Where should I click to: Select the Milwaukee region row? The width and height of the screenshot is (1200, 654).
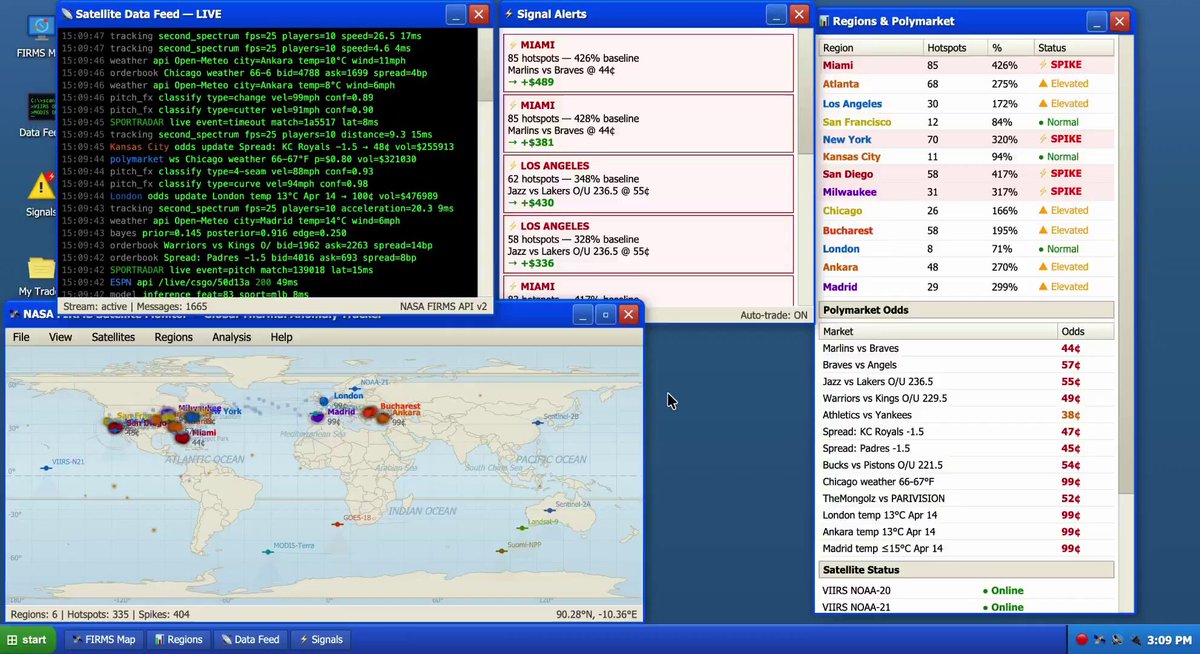[966, 192]
